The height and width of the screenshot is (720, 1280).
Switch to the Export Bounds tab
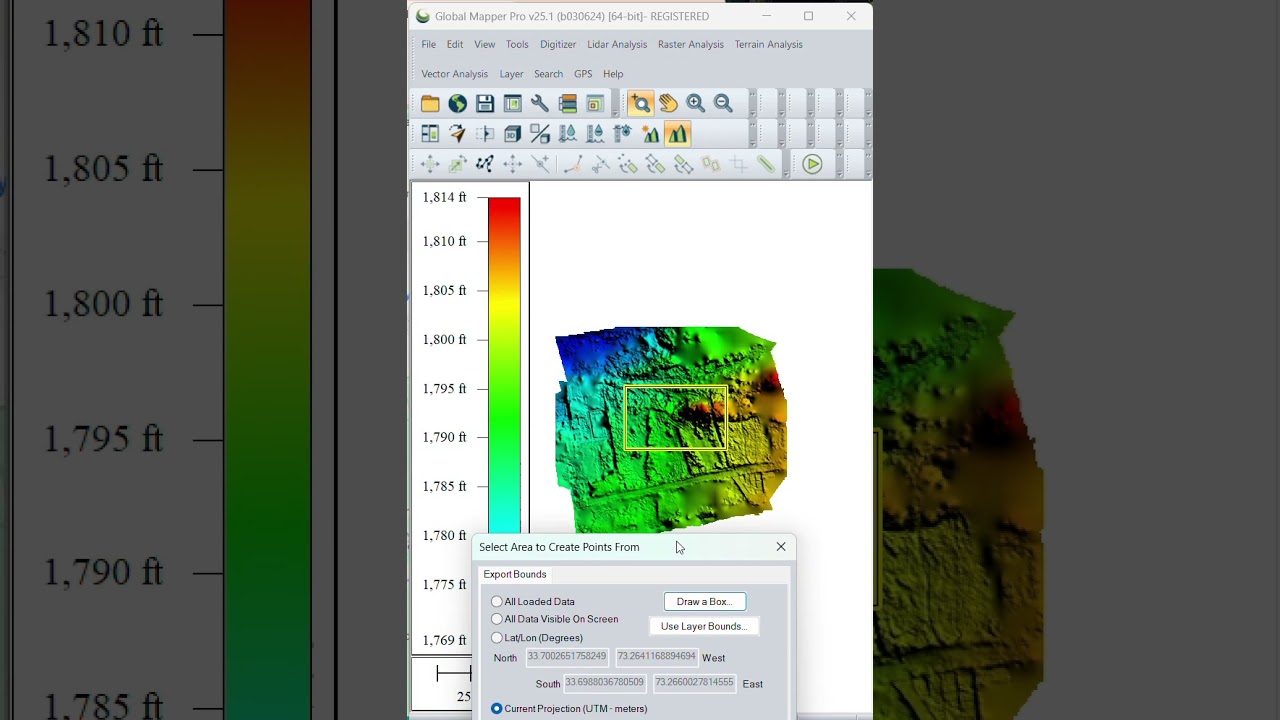515,574
